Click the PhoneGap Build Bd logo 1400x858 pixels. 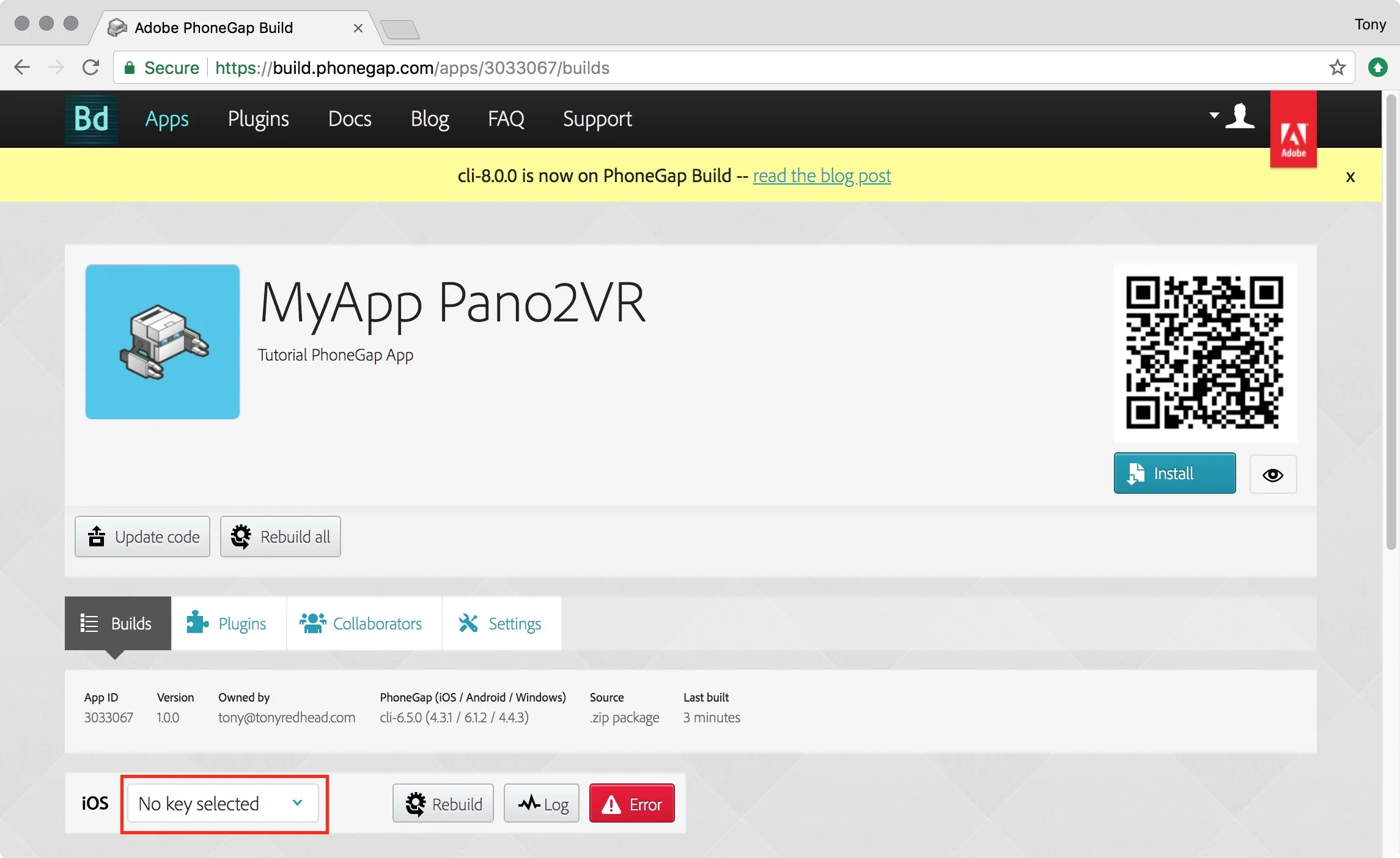click(x=91, y=119)
